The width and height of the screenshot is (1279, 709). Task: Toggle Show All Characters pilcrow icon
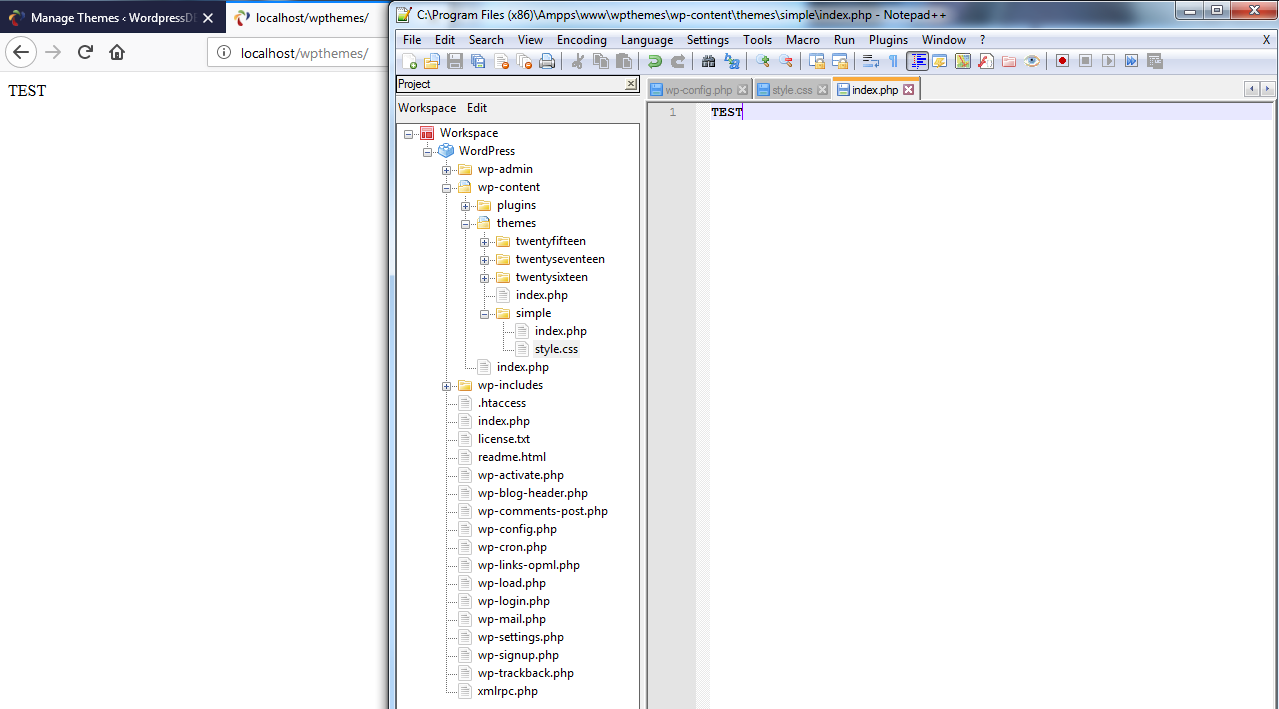pyautogui.click(x=893, y=61)
